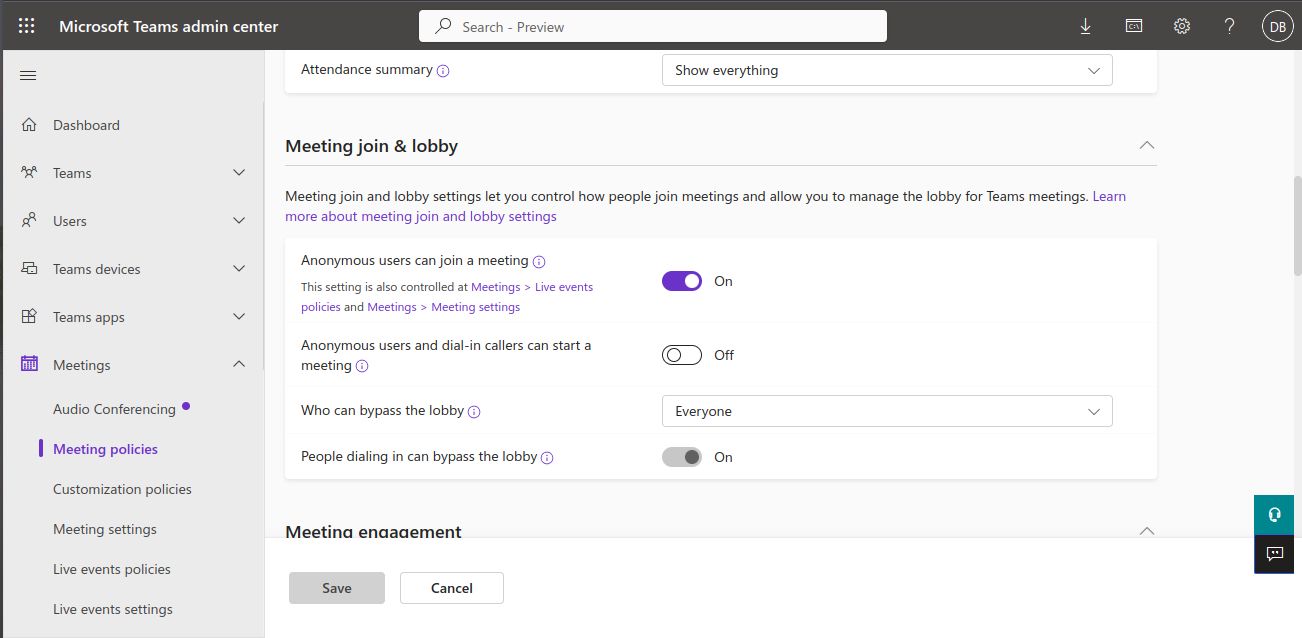The width and height of the screenshot is (1302, 638).
Task: Select Meeting settings in the sidebar
Action: (x=105, y=529)
